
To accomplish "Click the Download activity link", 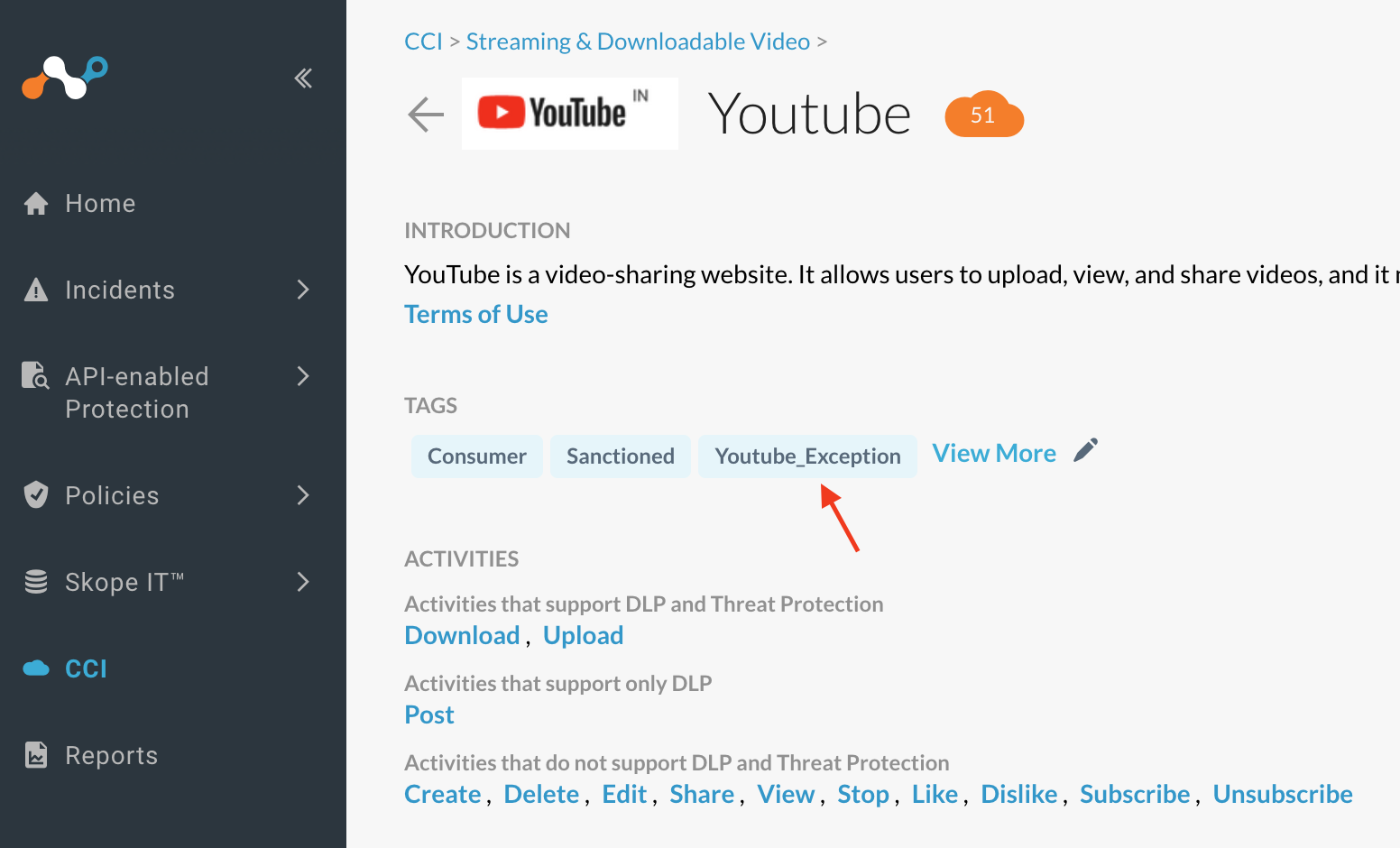I will coord(463,635).
